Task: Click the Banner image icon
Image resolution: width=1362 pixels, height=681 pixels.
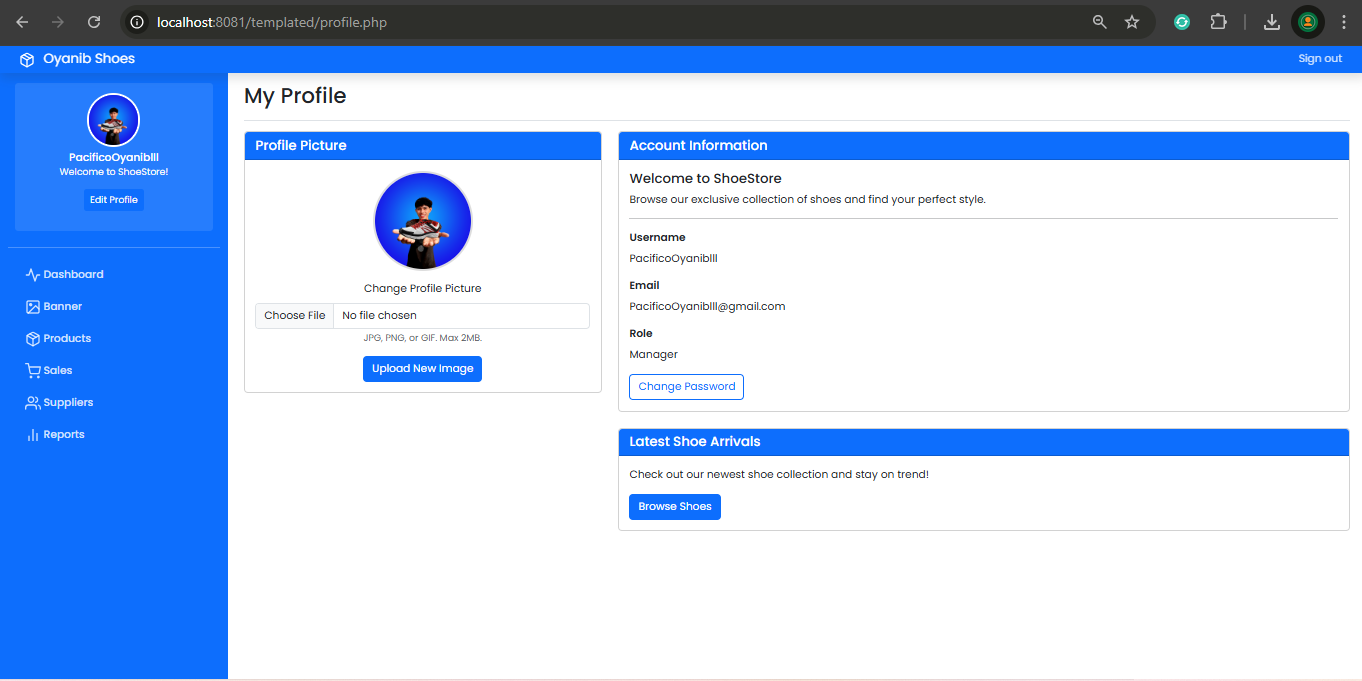Action: coord(33,307)
